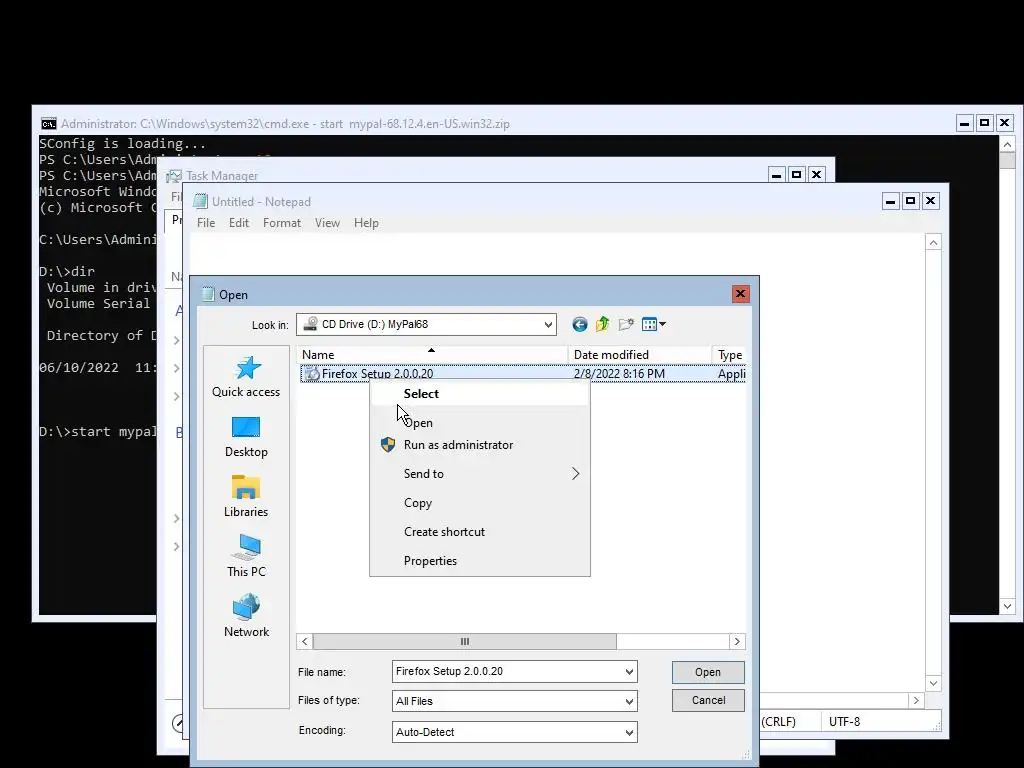Click Notepad horizontal scroll right arrow
The image size is (1024, 768).
916,700
